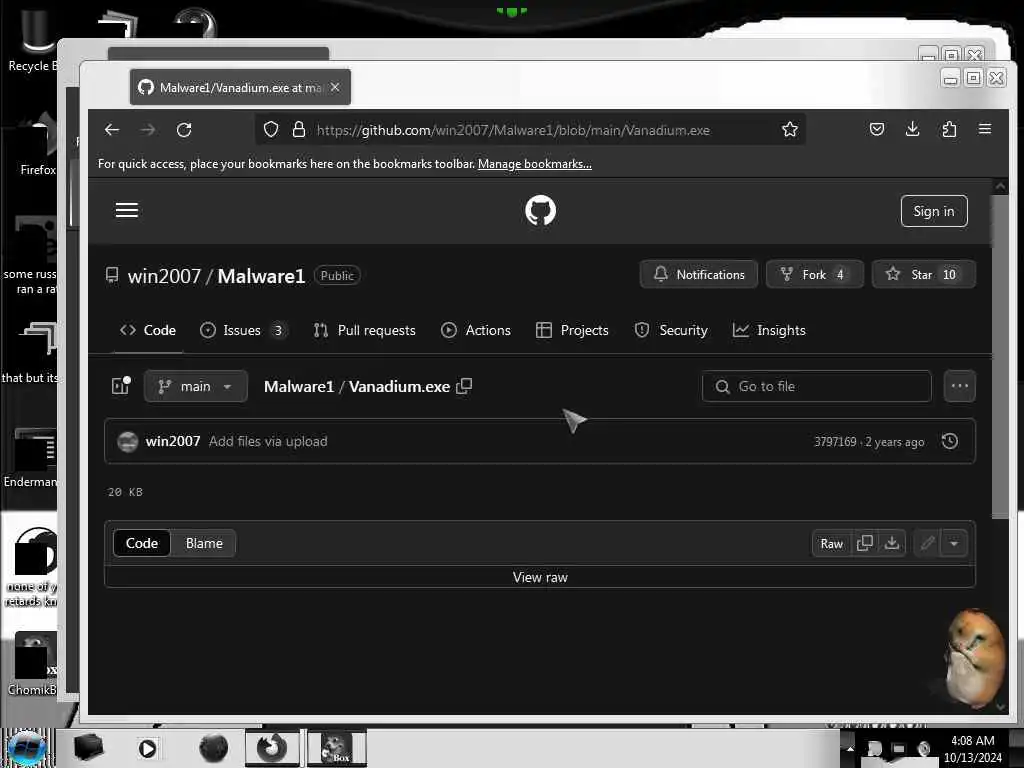Click the Notifications button
This screenshot has height=768, width=1024.
699,274
